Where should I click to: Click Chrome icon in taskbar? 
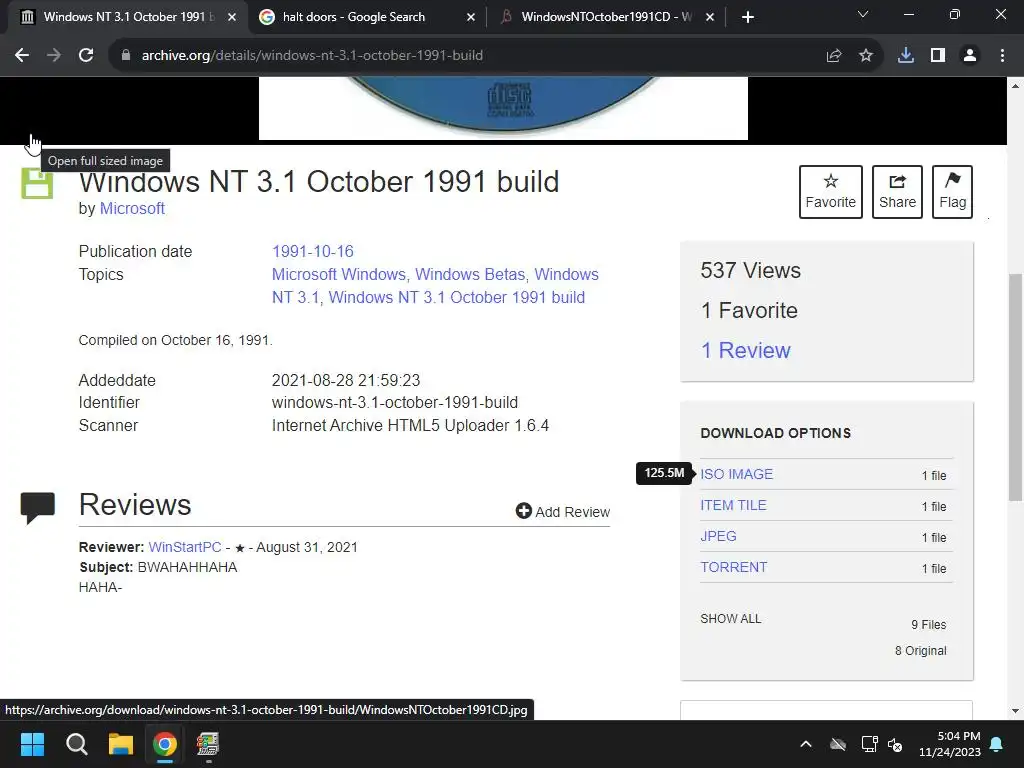point(165,744)
